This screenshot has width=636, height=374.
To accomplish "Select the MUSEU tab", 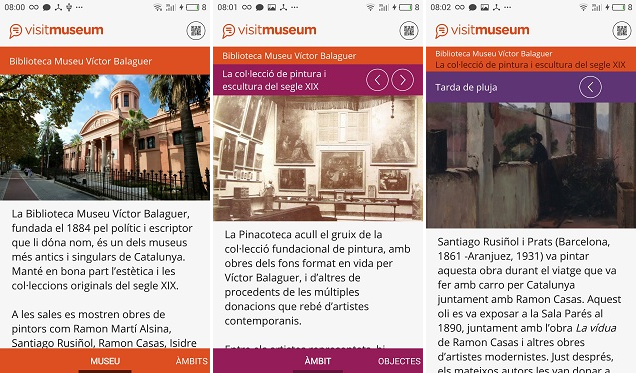I will (x=105, y=361).
